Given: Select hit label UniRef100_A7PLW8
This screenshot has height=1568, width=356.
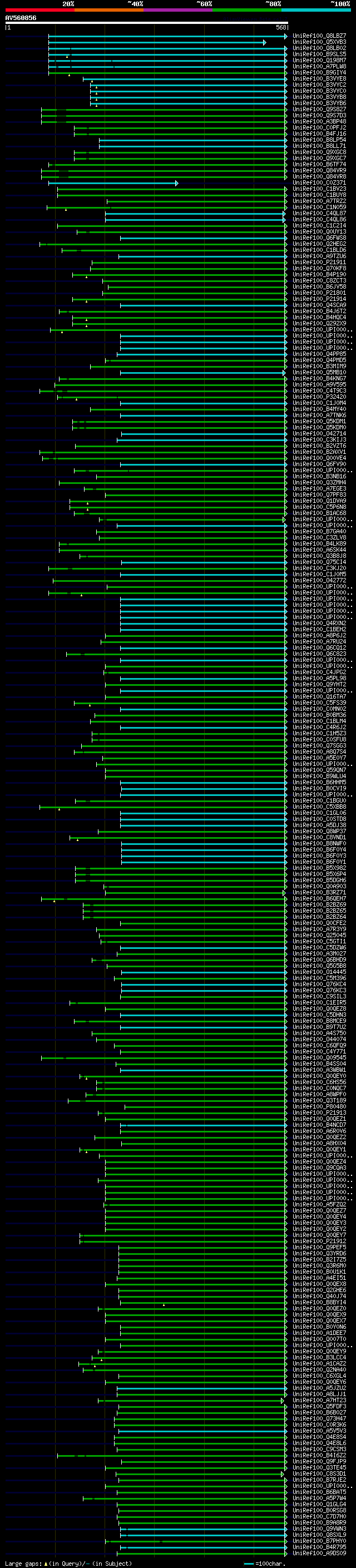Looking at the screenshot, I should 319,66.
